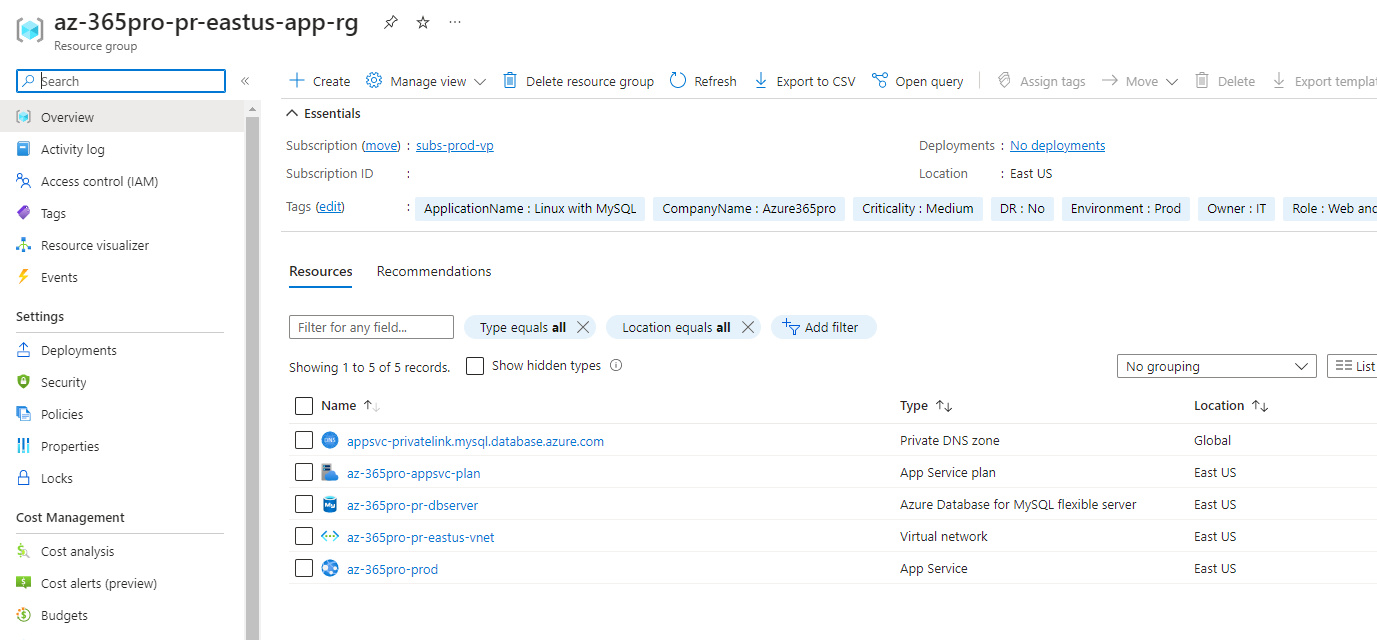
Task: Click the Filter for any field input
Action: click(x=371, y=327)
